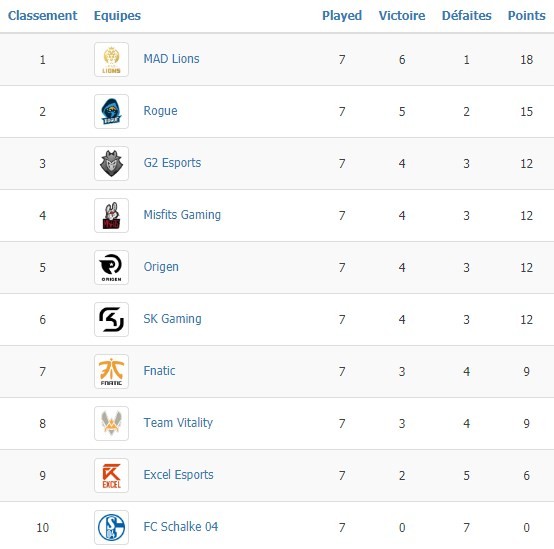The width and height of the screenshot is (554, 549).
Task: Click the Rogue team logo
Action: tap(111, 111)
